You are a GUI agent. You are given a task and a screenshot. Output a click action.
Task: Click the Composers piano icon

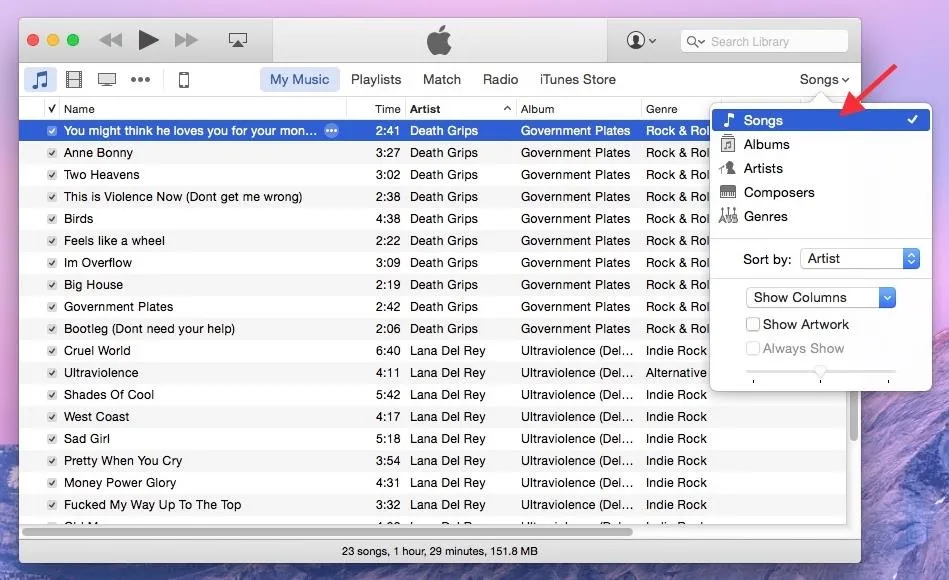click(728, 192)
